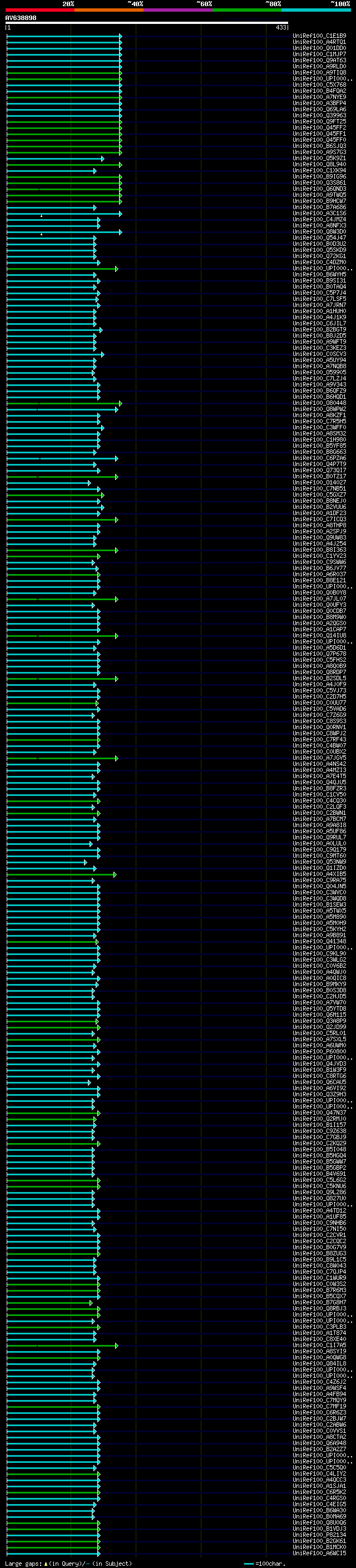
Task: Select hit label UniRef100_C1XK94
Action: point(319,170)
